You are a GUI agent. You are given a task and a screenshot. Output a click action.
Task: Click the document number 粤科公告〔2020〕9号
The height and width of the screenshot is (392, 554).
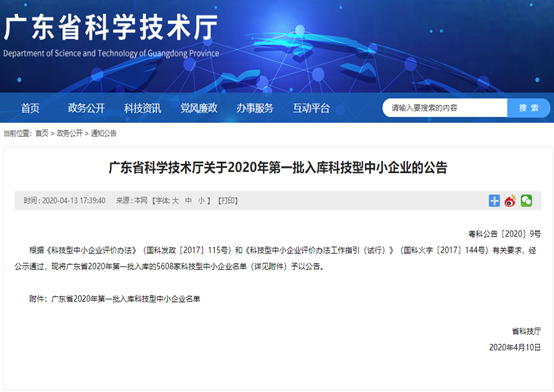pos(505,234)
